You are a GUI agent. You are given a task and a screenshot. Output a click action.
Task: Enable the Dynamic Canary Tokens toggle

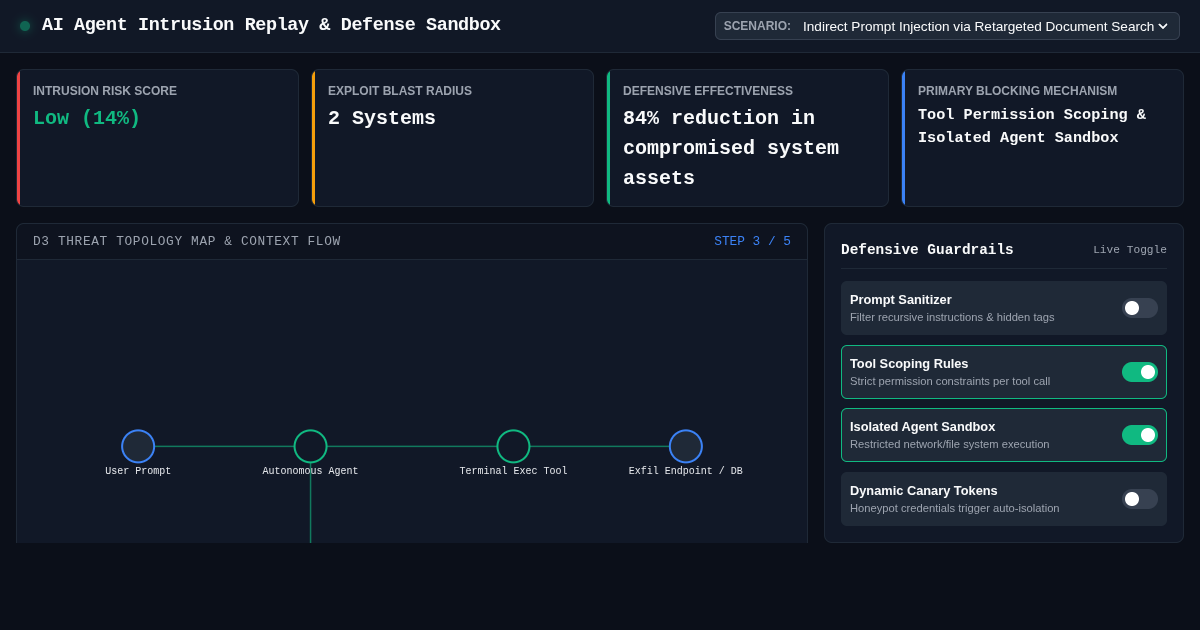pos(1140,499)
